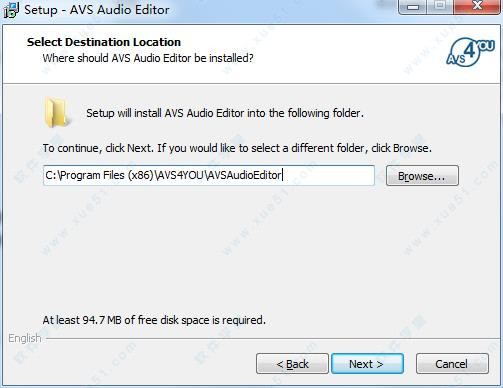
Task: Open the Browse folder dialog
Action: click(x=422, y=176)
